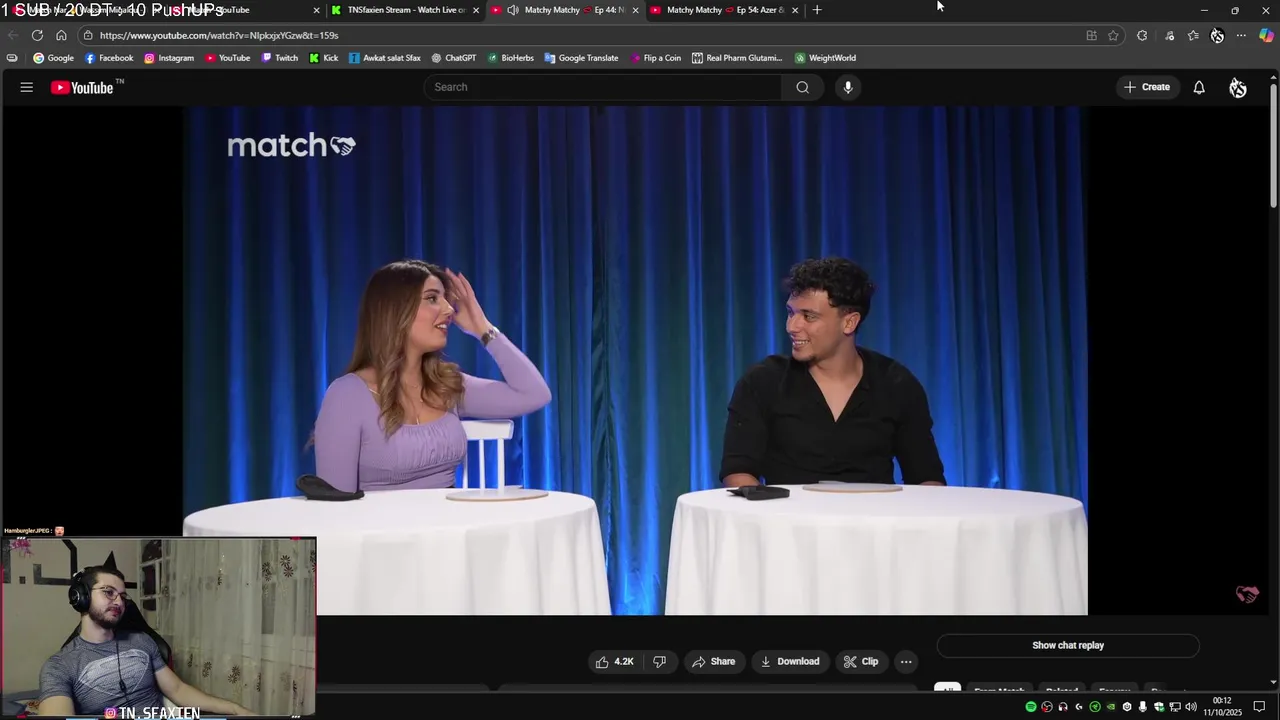Dislike the video with the thumbs-down button
The image size is (1280, 720).
pos(660,661)
